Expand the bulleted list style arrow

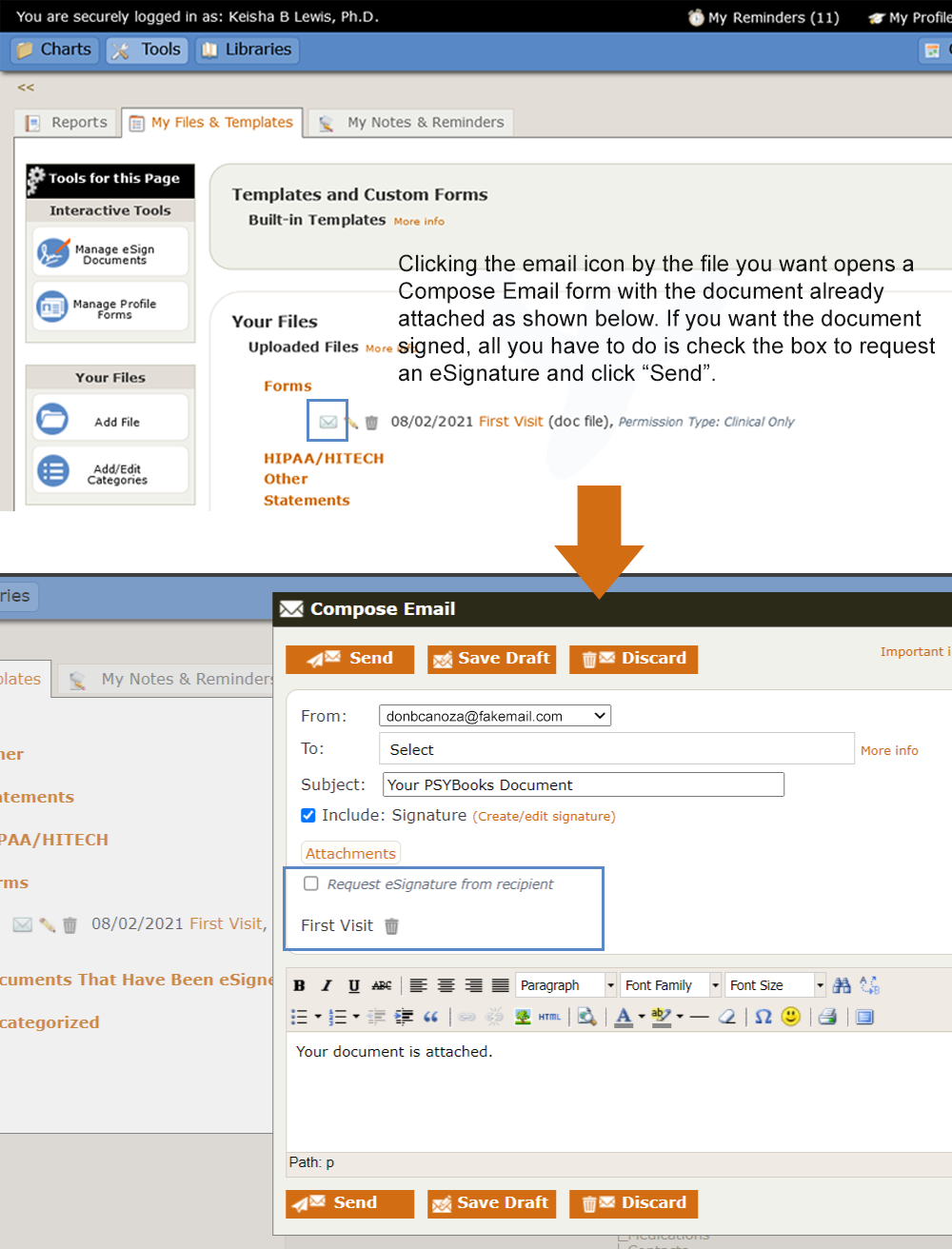317,1017
